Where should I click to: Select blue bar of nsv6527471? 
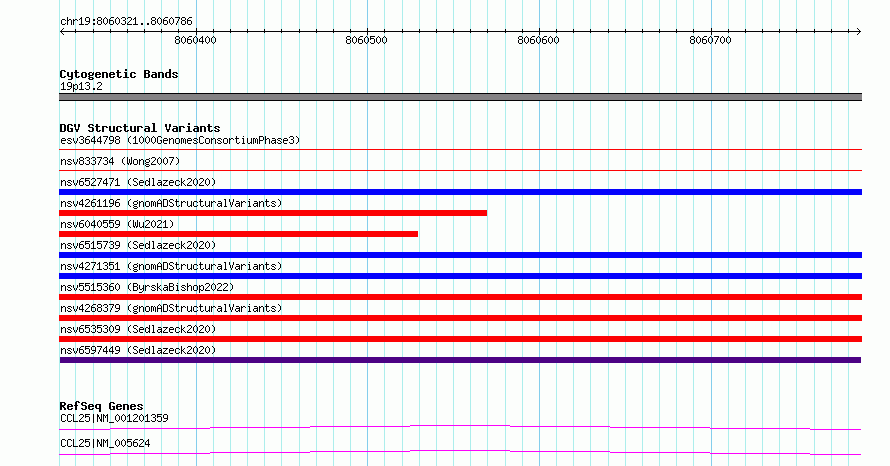[460, 192]
